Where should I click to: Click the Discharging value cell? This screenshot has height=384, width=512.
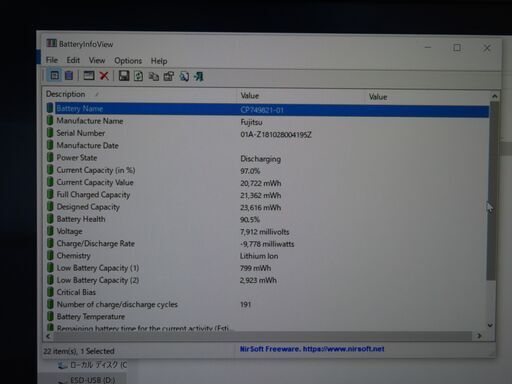click(261, 159)
